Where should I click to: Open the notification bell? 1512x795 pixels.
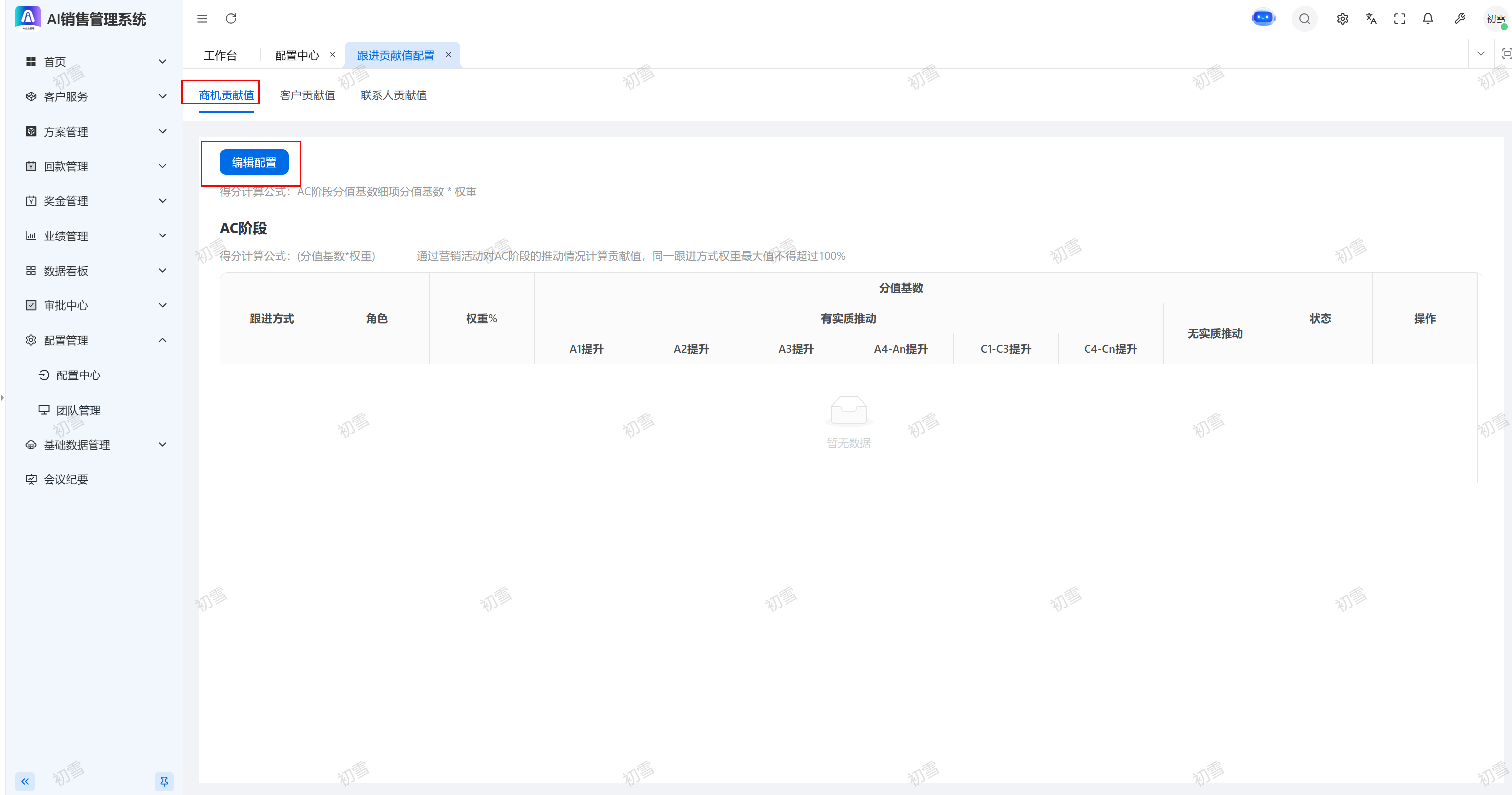pyautogui.click(x=1428, y=19)
